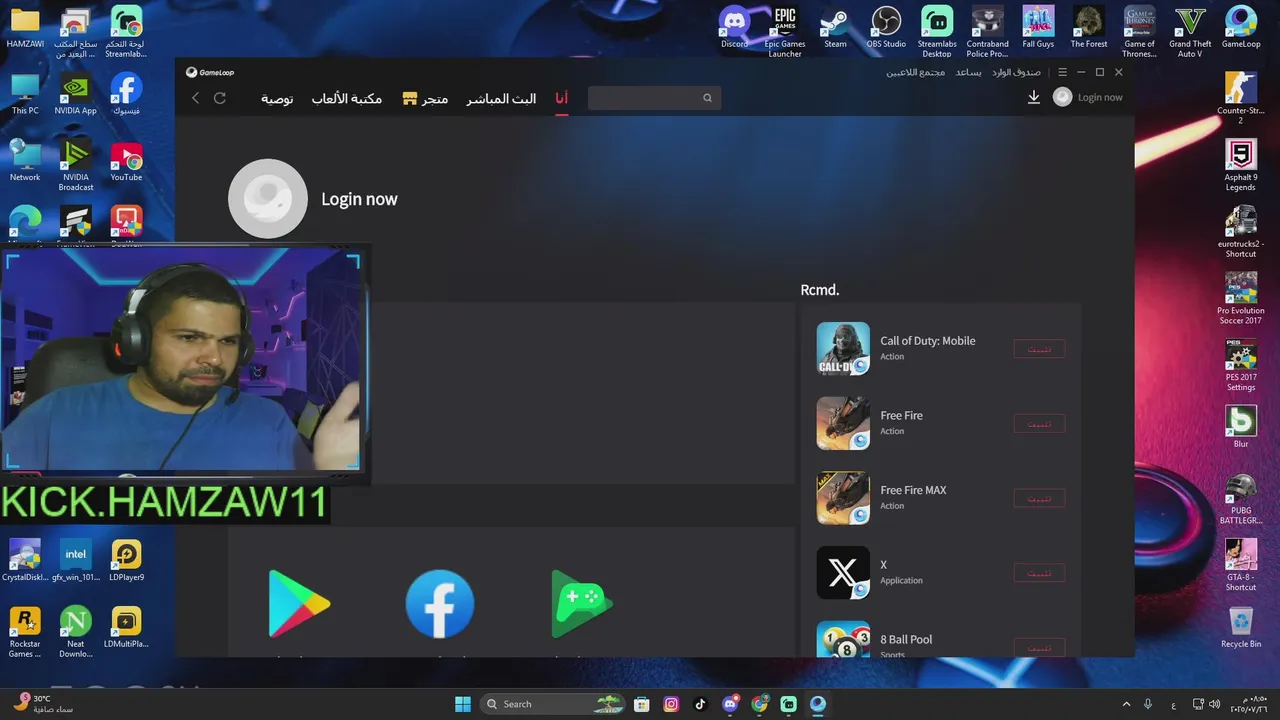Refresh the GameLoop page

[x=220, y=98]
